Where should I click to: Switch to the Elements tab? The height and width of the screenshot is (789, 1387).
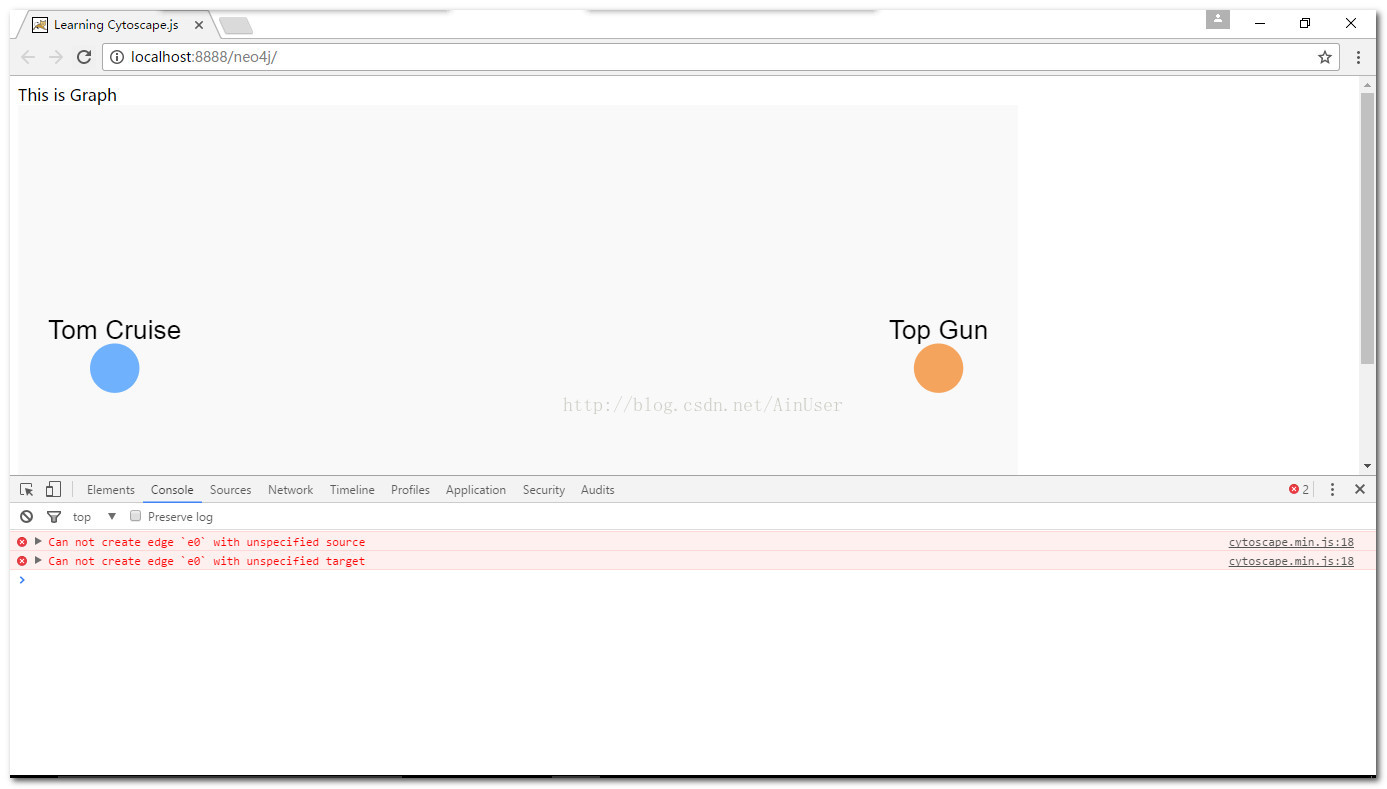pyautogui.click(x=110, y=490)
